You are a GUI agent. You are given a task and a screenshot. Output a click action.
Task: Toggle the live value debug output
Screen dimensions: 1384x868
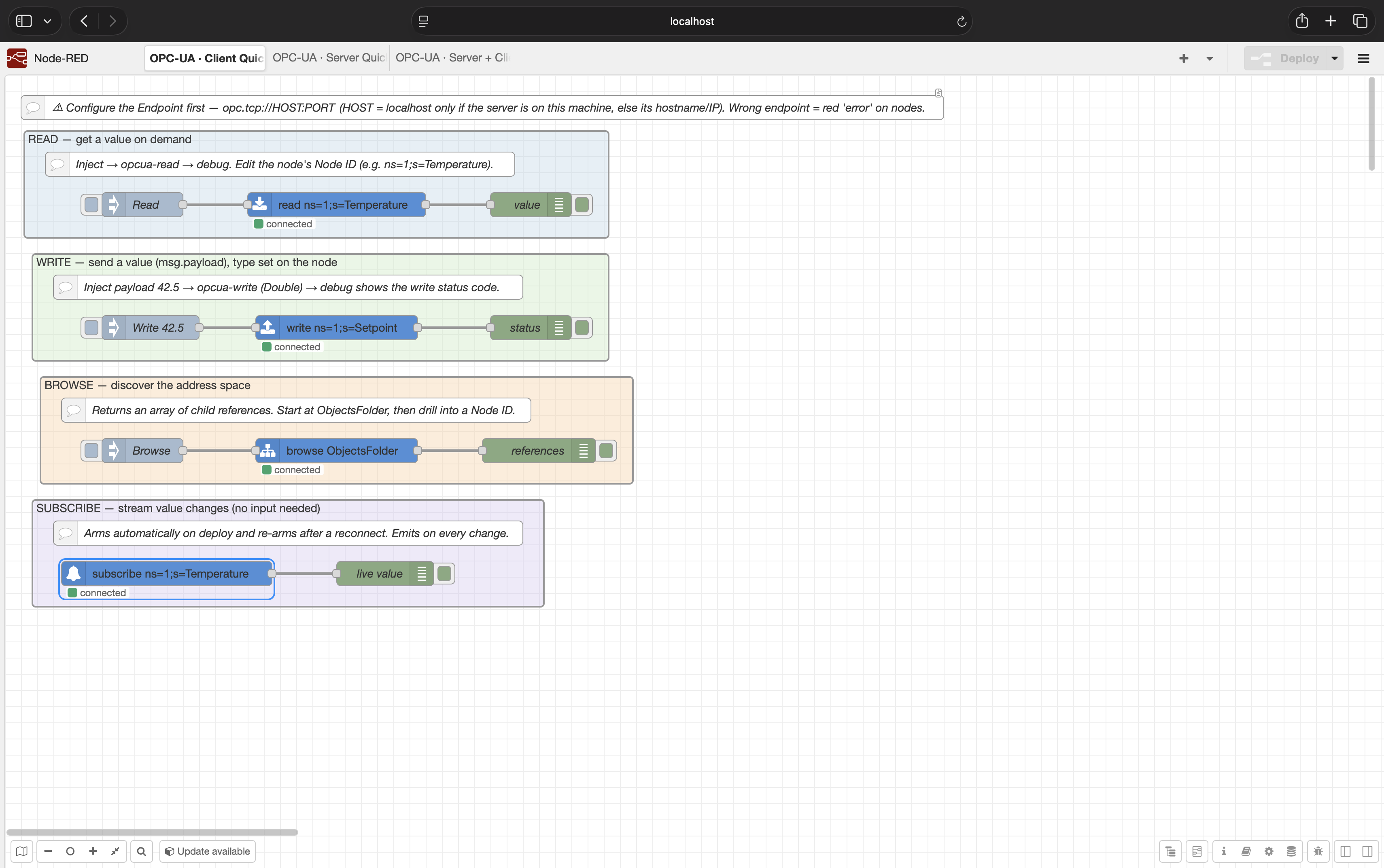444,574
